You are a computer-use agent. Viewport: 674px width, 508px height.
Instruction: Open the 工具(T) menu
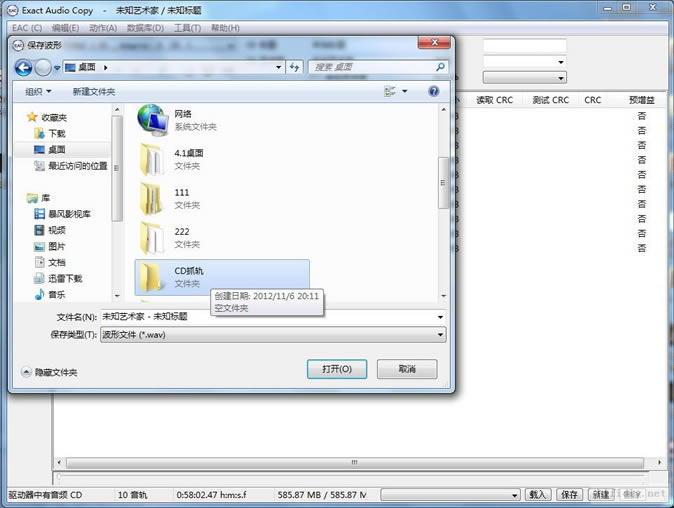click(187, 28)
